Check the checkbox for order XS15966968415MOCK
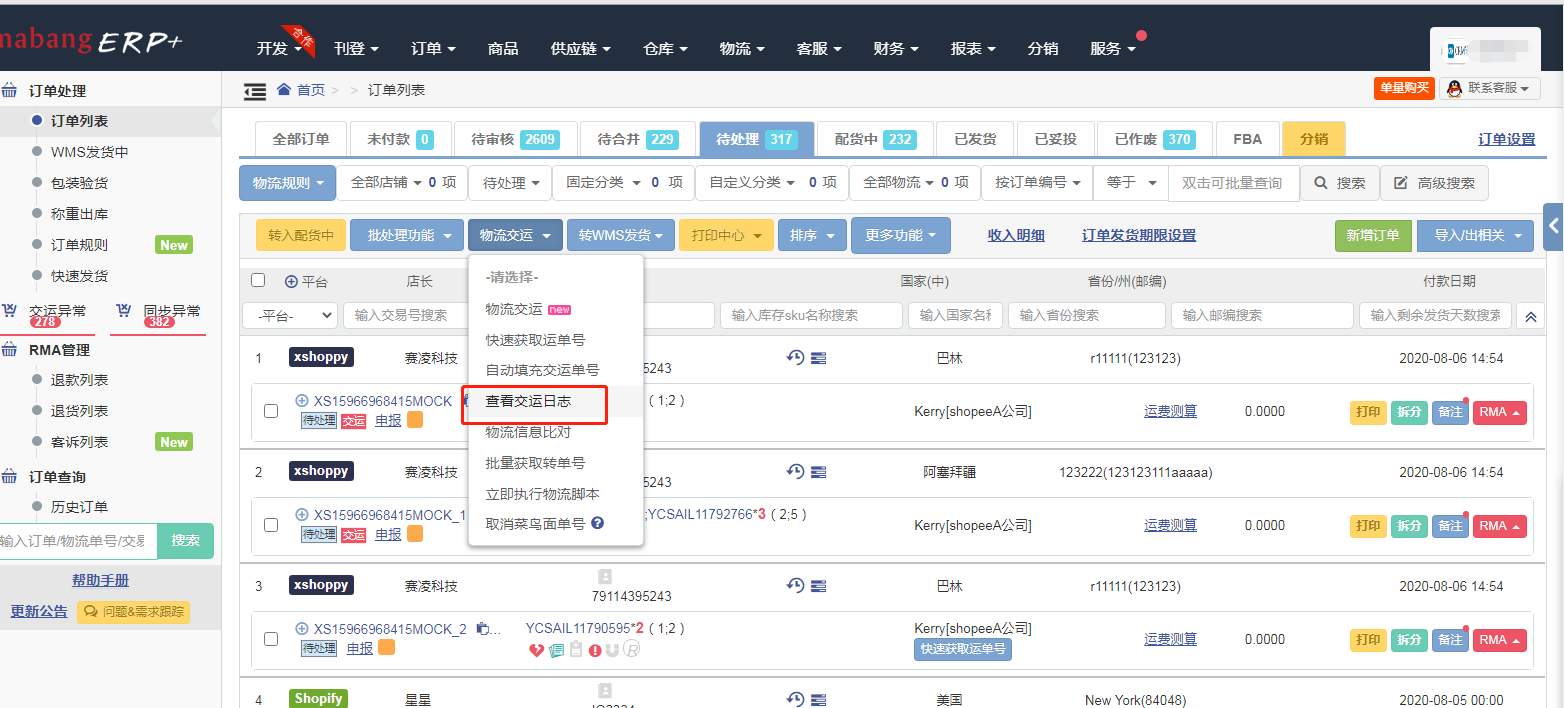Viewport: 1564px width, 708px height. tap(271, 411)
